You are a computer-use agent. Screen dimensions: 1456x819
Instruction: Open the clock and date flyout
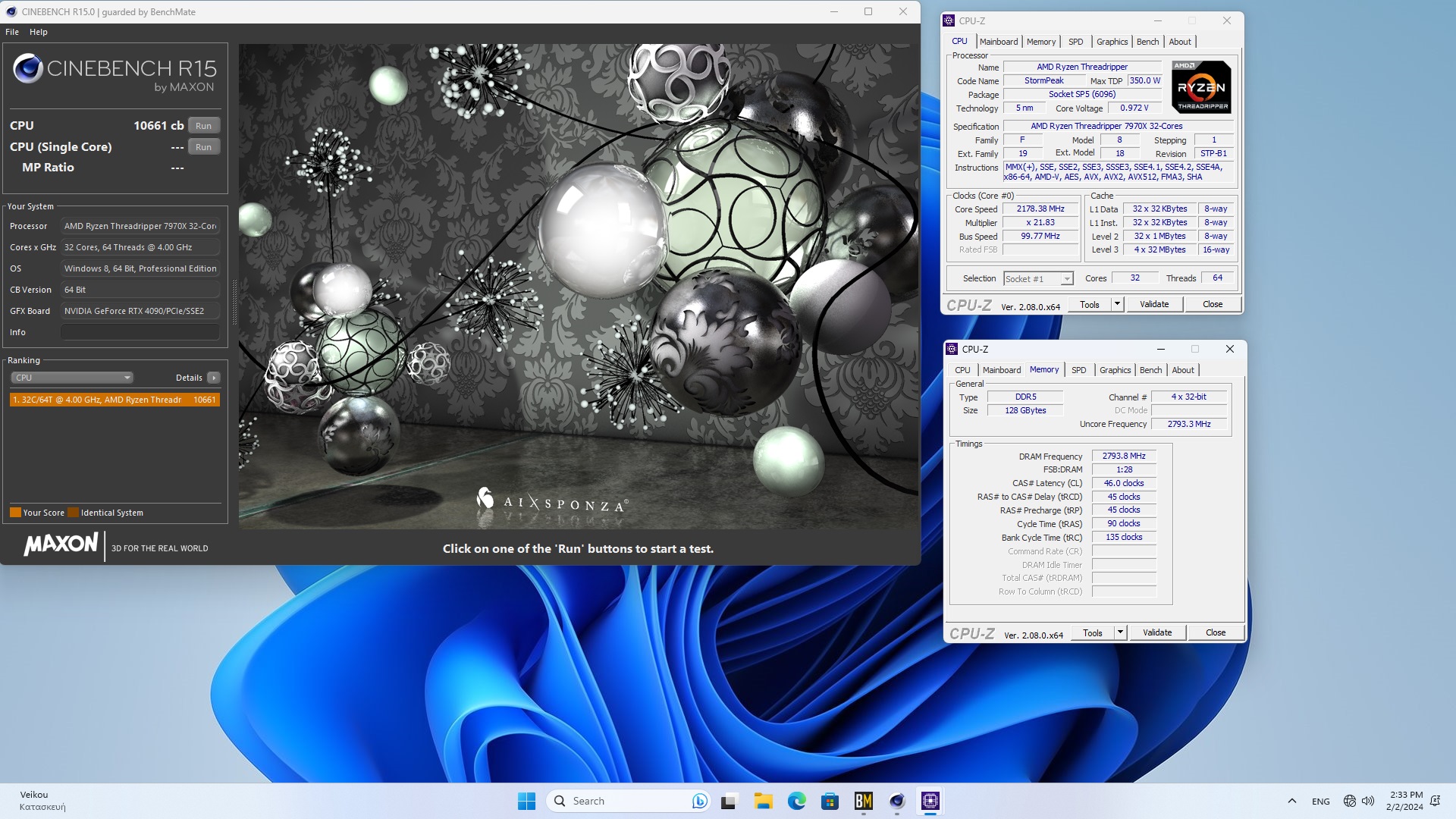click(x=1405, y=801)
